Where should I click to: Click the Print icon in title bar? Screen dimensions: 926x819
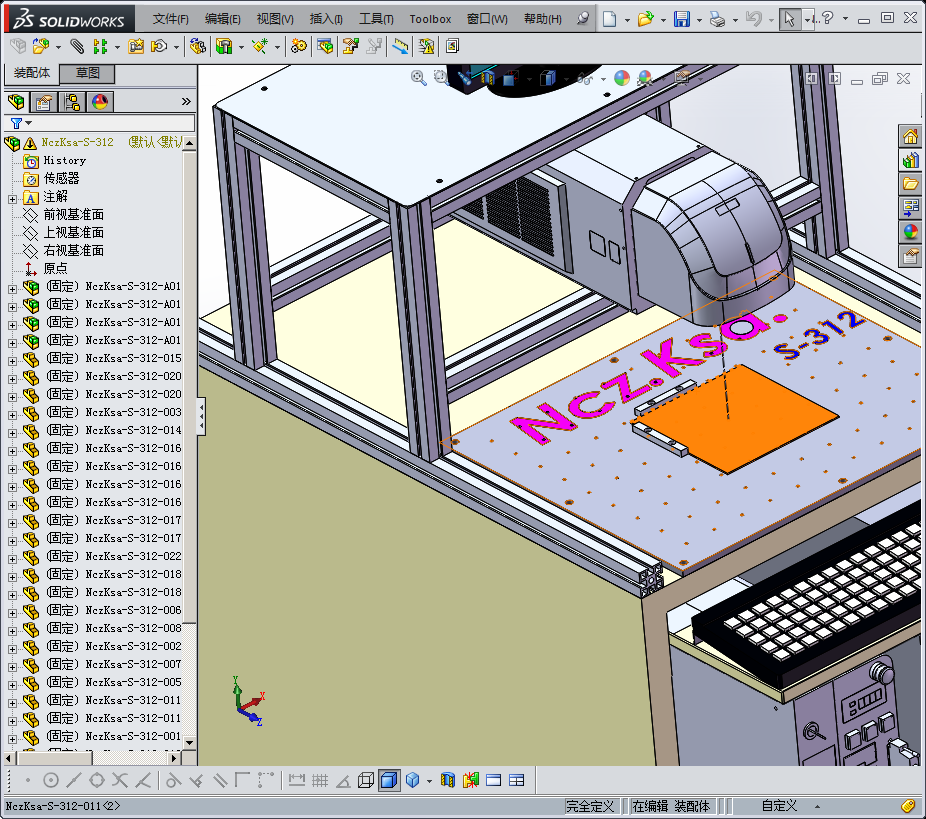tap(717, 19)
